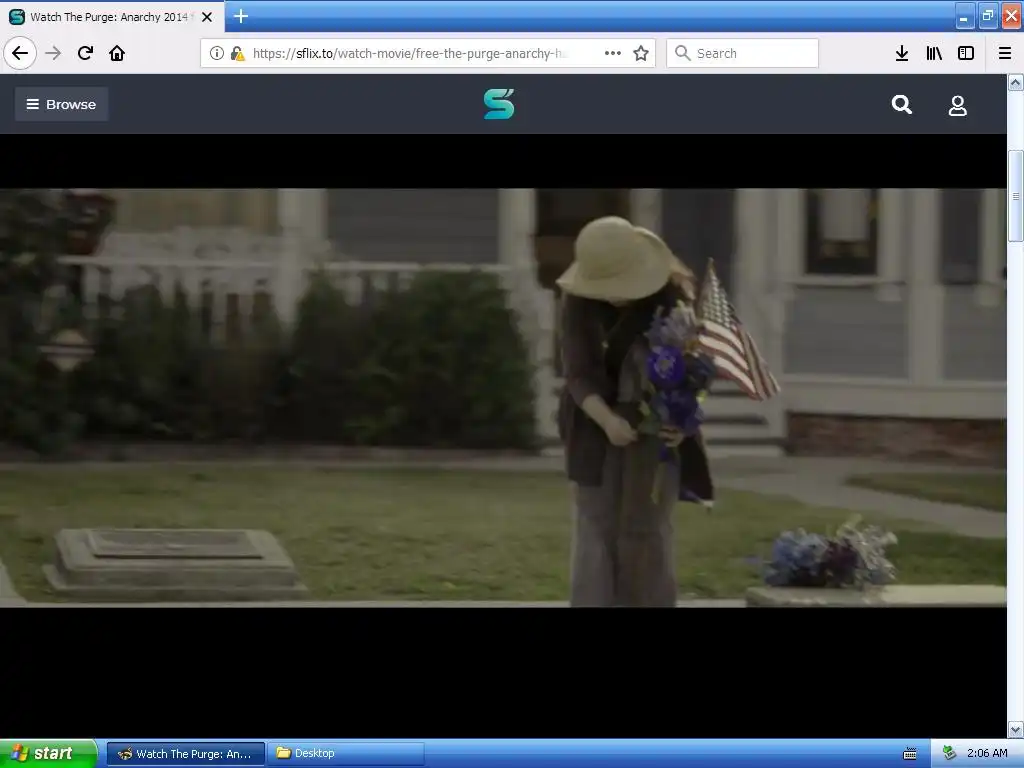Bookmark this page with the star
Image resolution: width=1024 pixels, height=768 pixels.
tap(641, 53)
